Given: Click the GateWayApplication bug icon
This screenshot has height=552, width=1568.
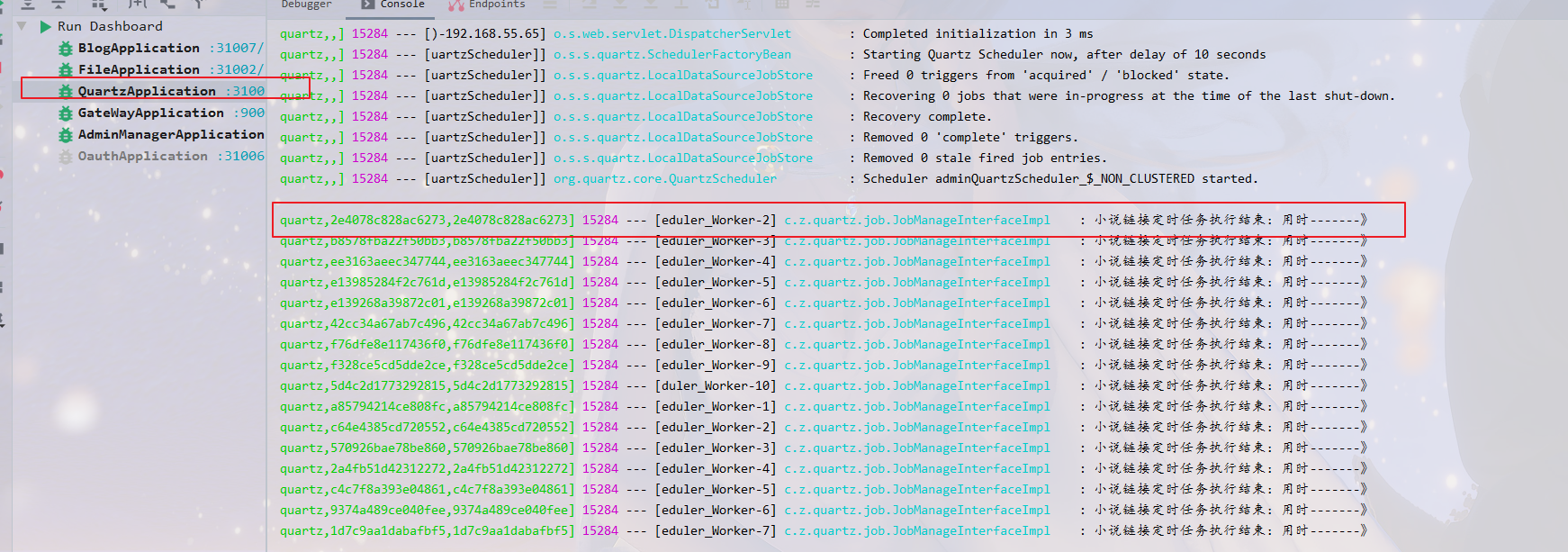Looking at the screenshot, I should point(65,113).
